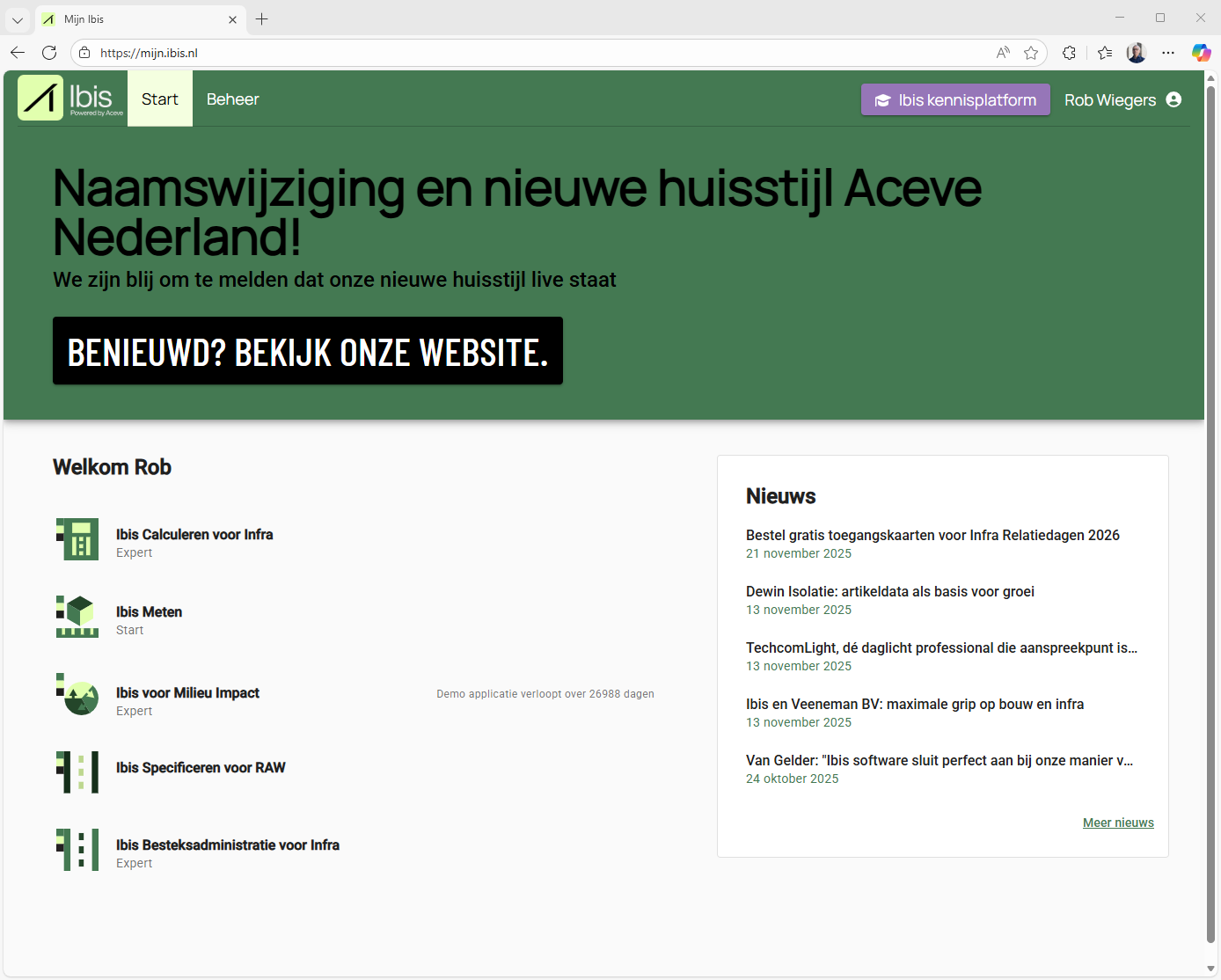This screenshot has height=980, width=1221.
Task: Reload the page with the refresh icon
Action: coord(49,52)
